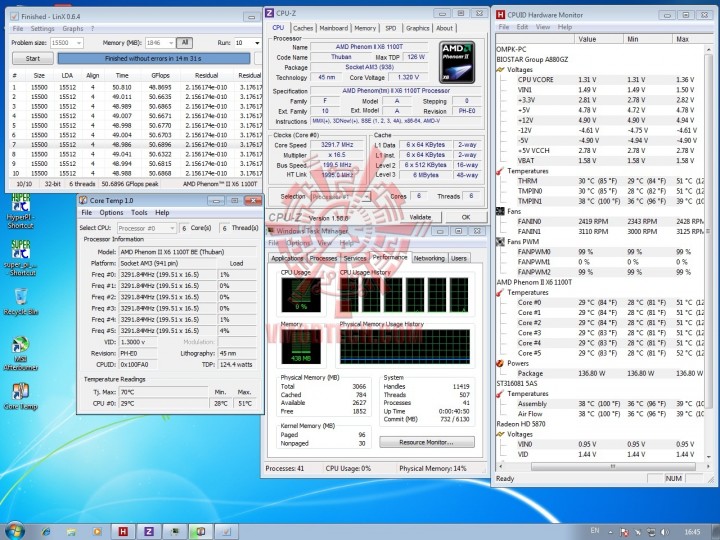Screen dimensions: 720x540
Task: Click HWMonitor title bar H icon
Action: 501,15
